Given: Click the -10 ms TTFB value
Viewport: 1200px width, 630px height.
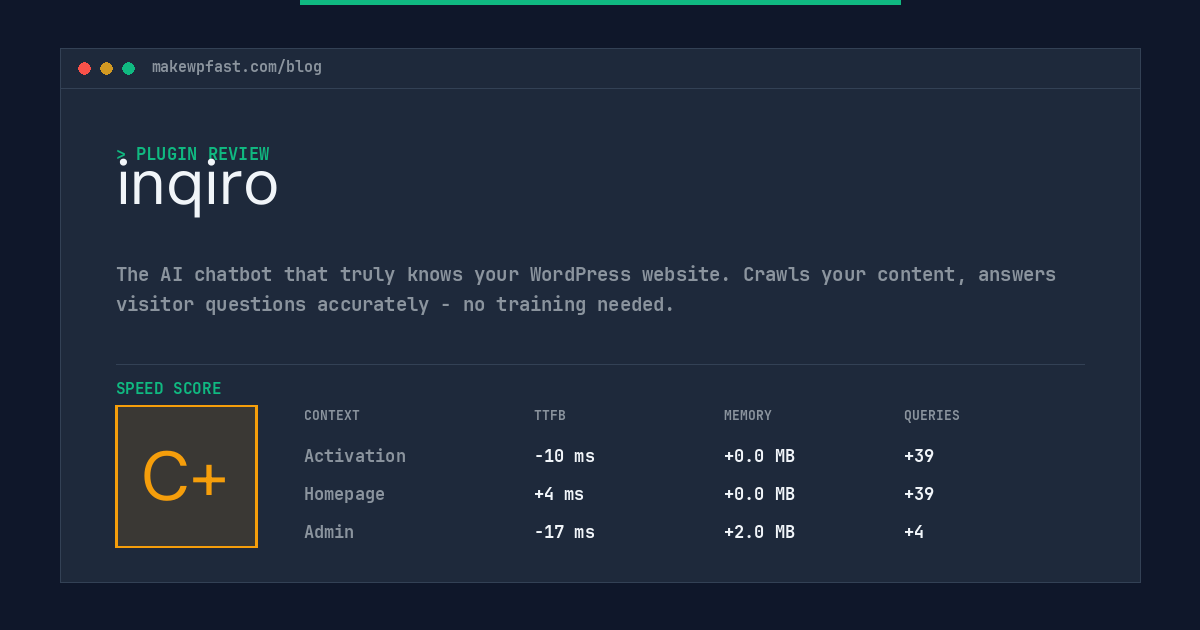Looking at the screenshot, I should [564, 456].
